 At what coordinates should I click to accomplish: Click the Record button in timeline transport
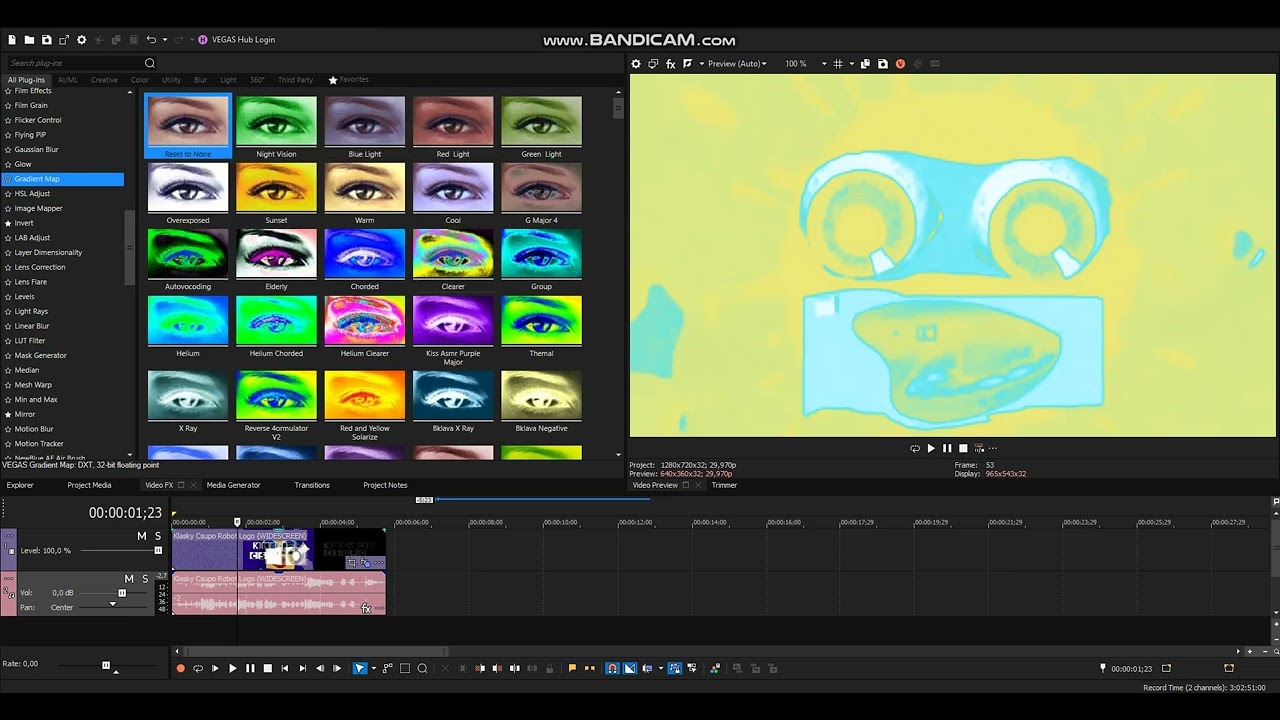click(x=180, y=668)
